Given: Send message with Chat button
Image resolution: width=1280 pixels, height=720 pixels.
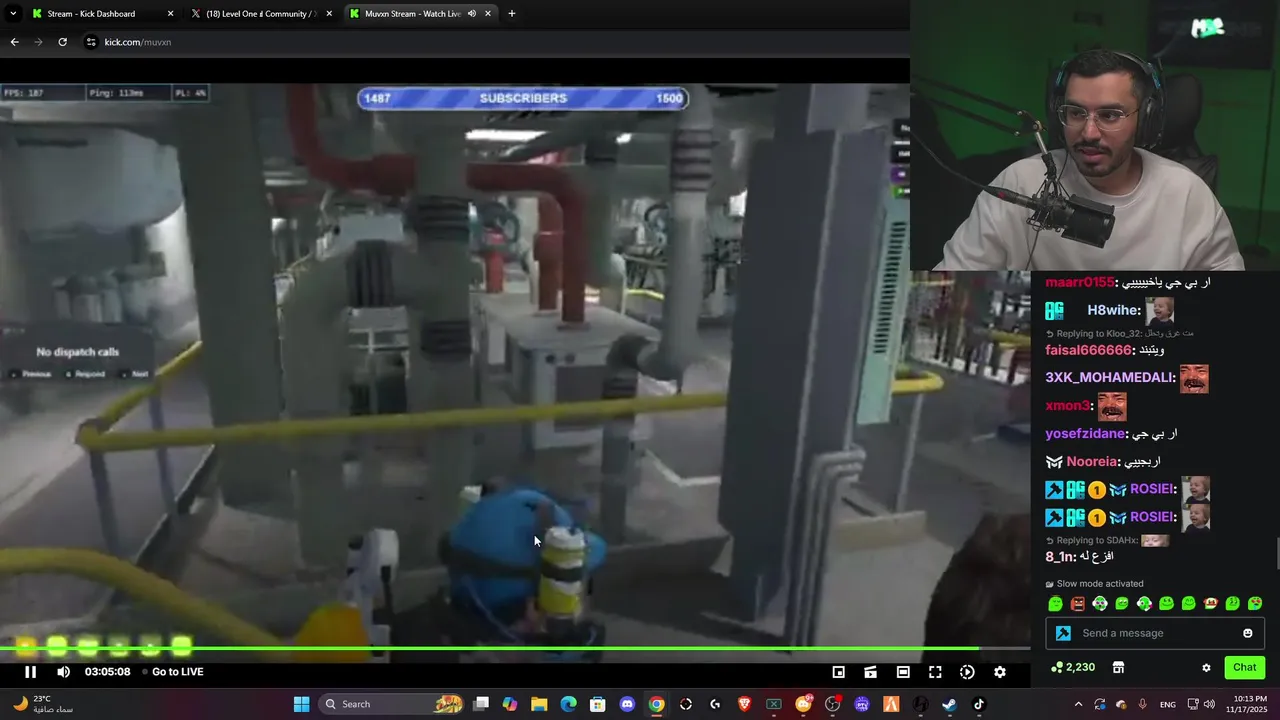Looking at the screenshot, I should click(x=1244, y=667).
